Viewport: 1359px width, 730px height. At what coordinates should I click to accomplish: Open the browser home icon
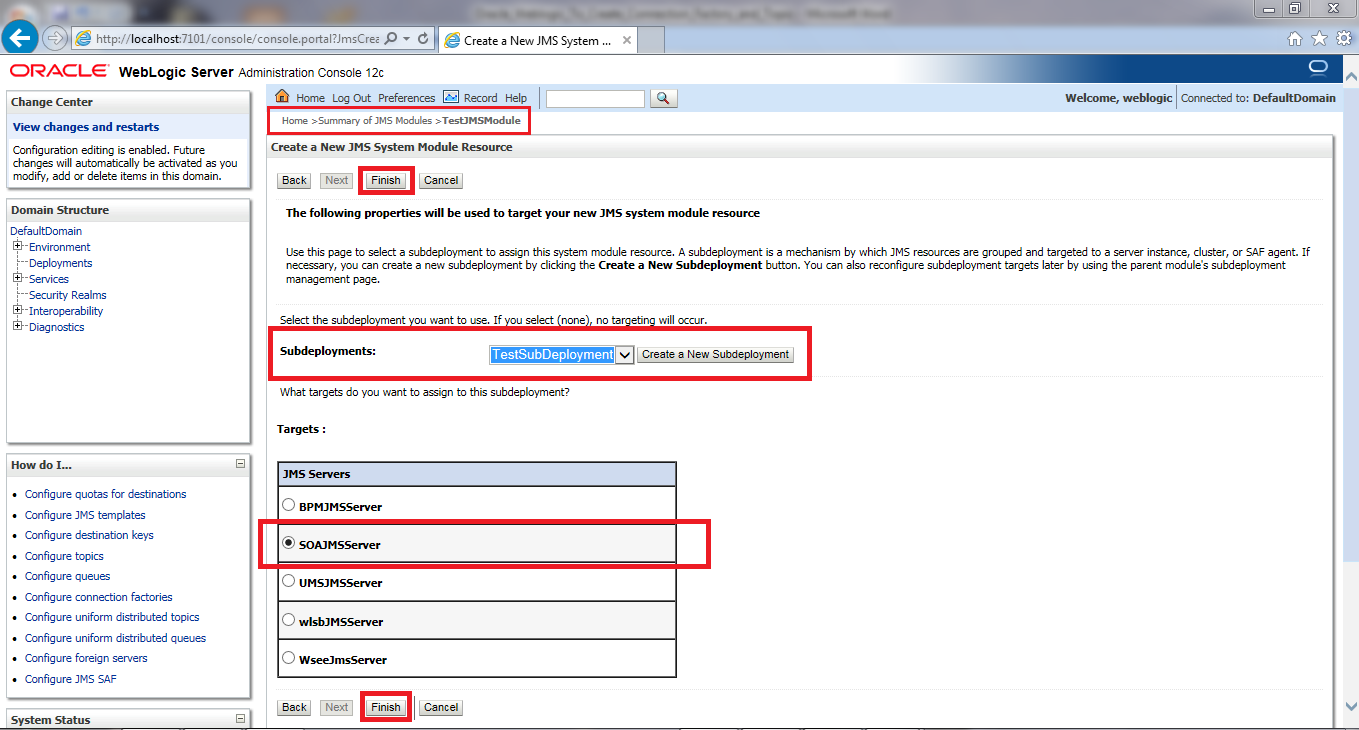click(1295, 39)
